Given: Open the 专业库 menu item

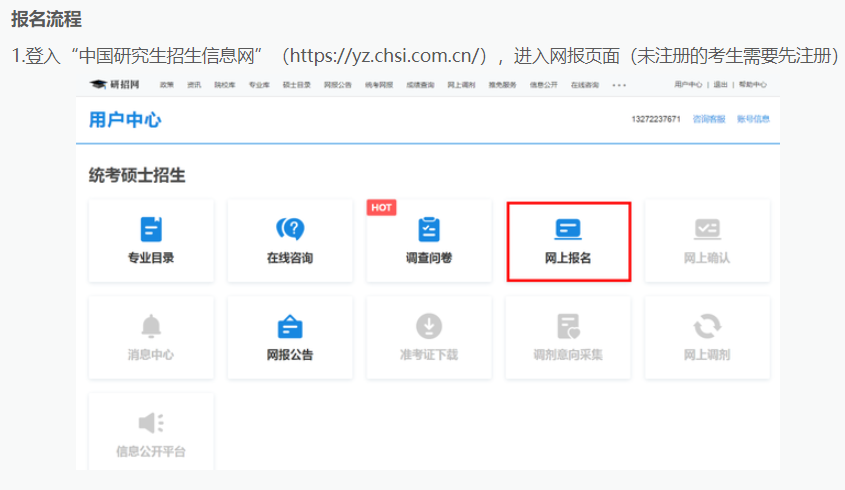Looking at the screenshot, I should tap(259, 85).
